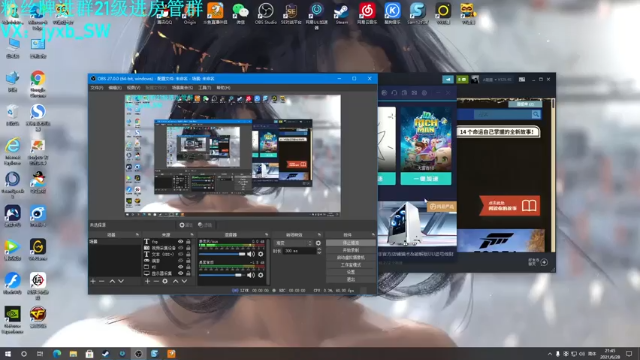Viewport: 640px width, 360px height.
Task: Open the 工具 menu in OBS
Action: click(x=204, y=88)
